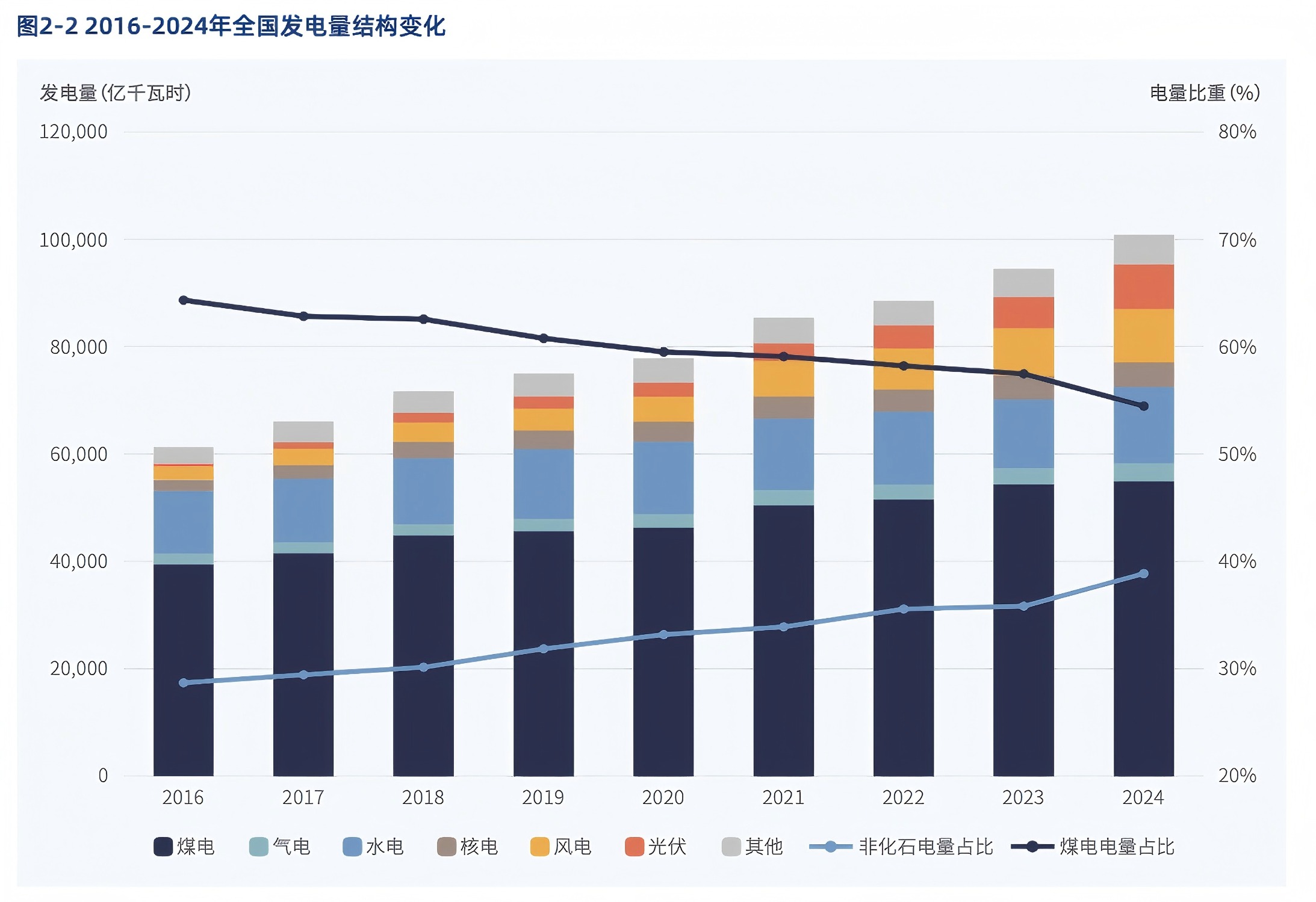Click the 2024 coal share line data point
The width and height of the screenshot is (1316, 902).
pyautogui.click(x=1144, y=406)
